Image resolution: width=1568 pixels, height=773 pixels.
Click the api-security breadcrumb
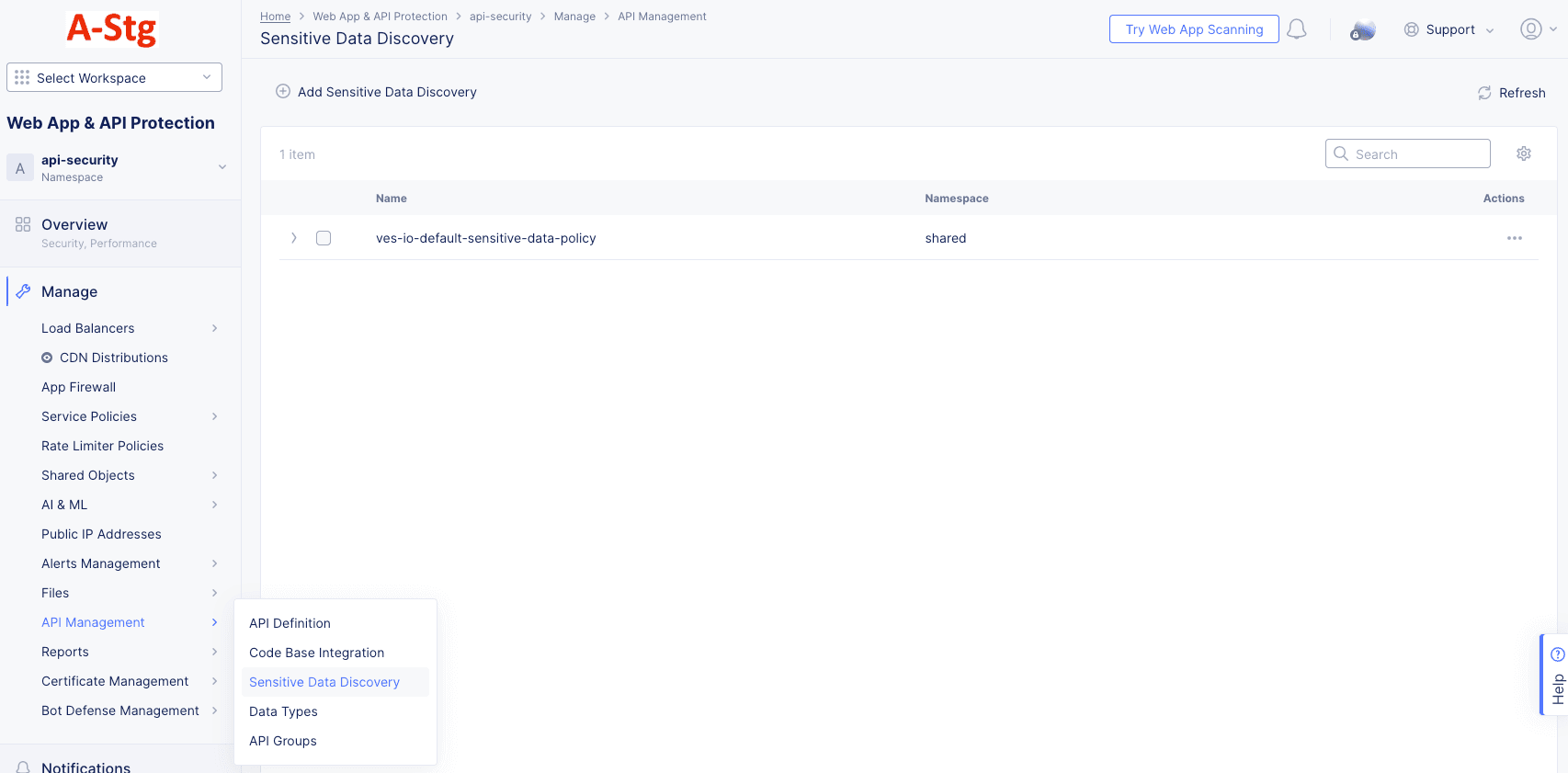click(x=500, y=17)
